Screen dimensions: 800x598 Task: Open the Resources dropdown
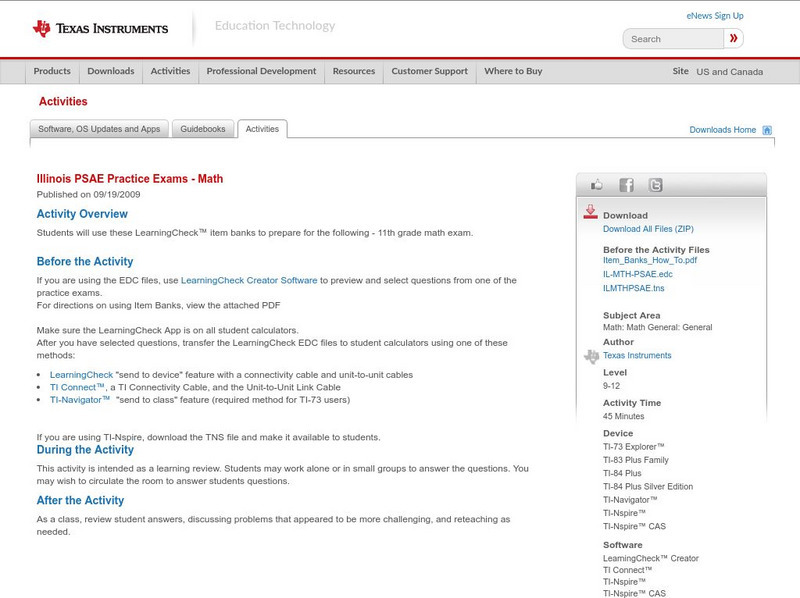point(354,71)
